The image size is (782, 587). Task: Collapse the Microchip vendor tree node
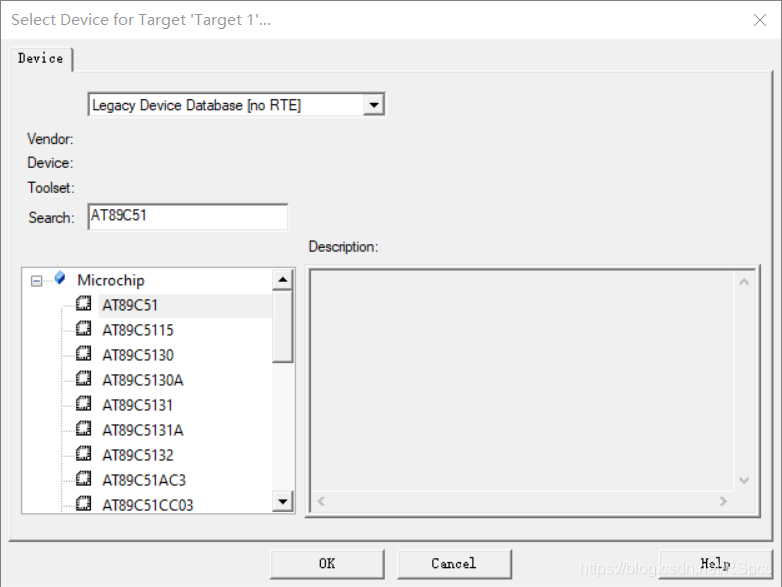(x=36, y=281)
